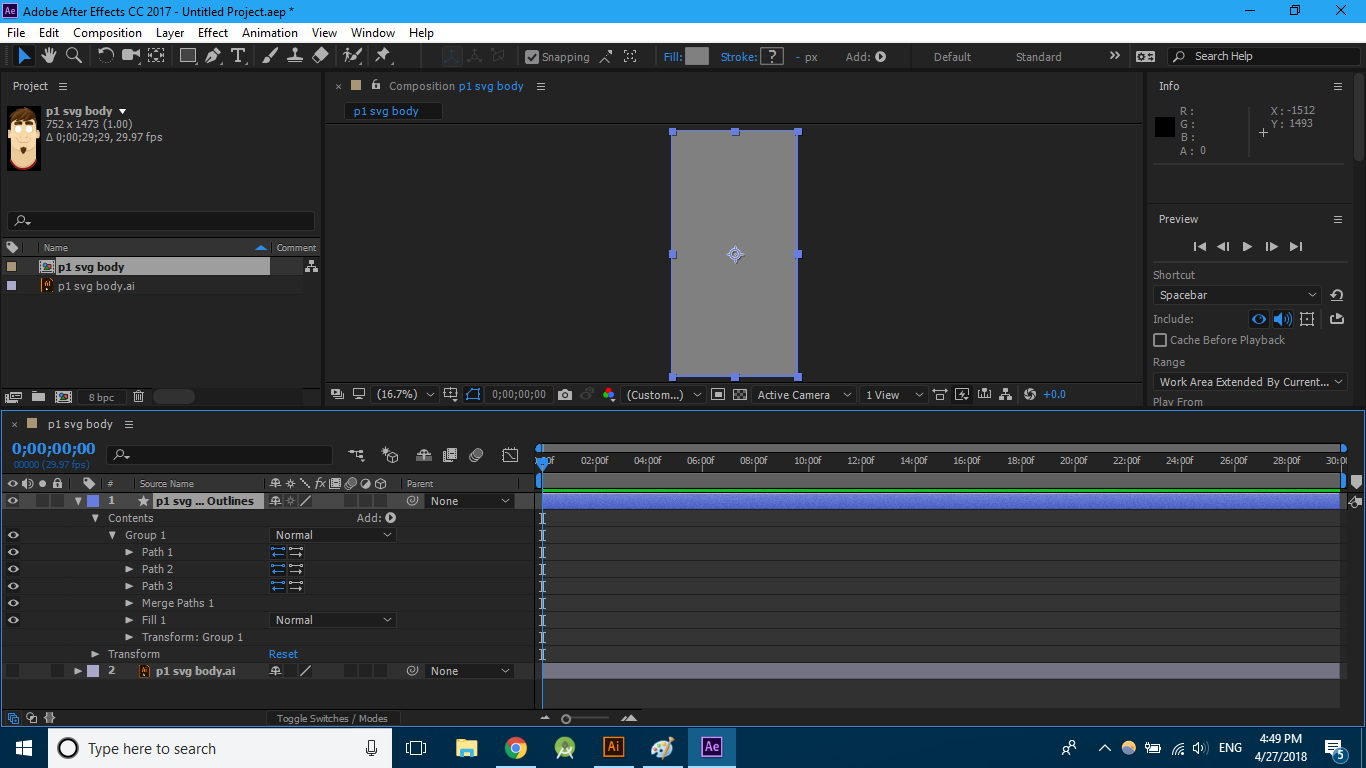
Task: Toggle visibility of Path 1
Action: (x=13, y=552)
